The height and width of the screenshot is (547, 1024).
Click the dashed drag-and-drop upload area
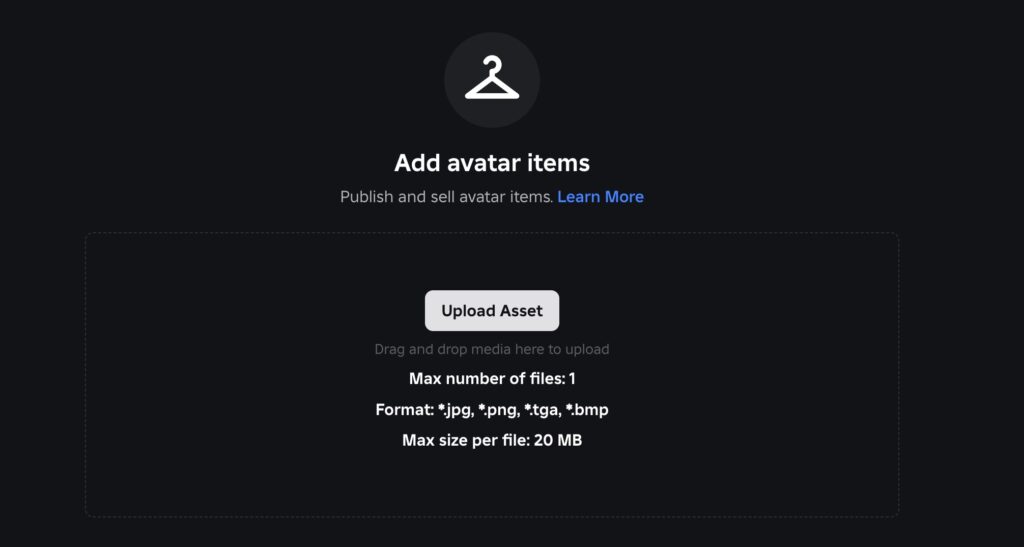tap(492, 375)
